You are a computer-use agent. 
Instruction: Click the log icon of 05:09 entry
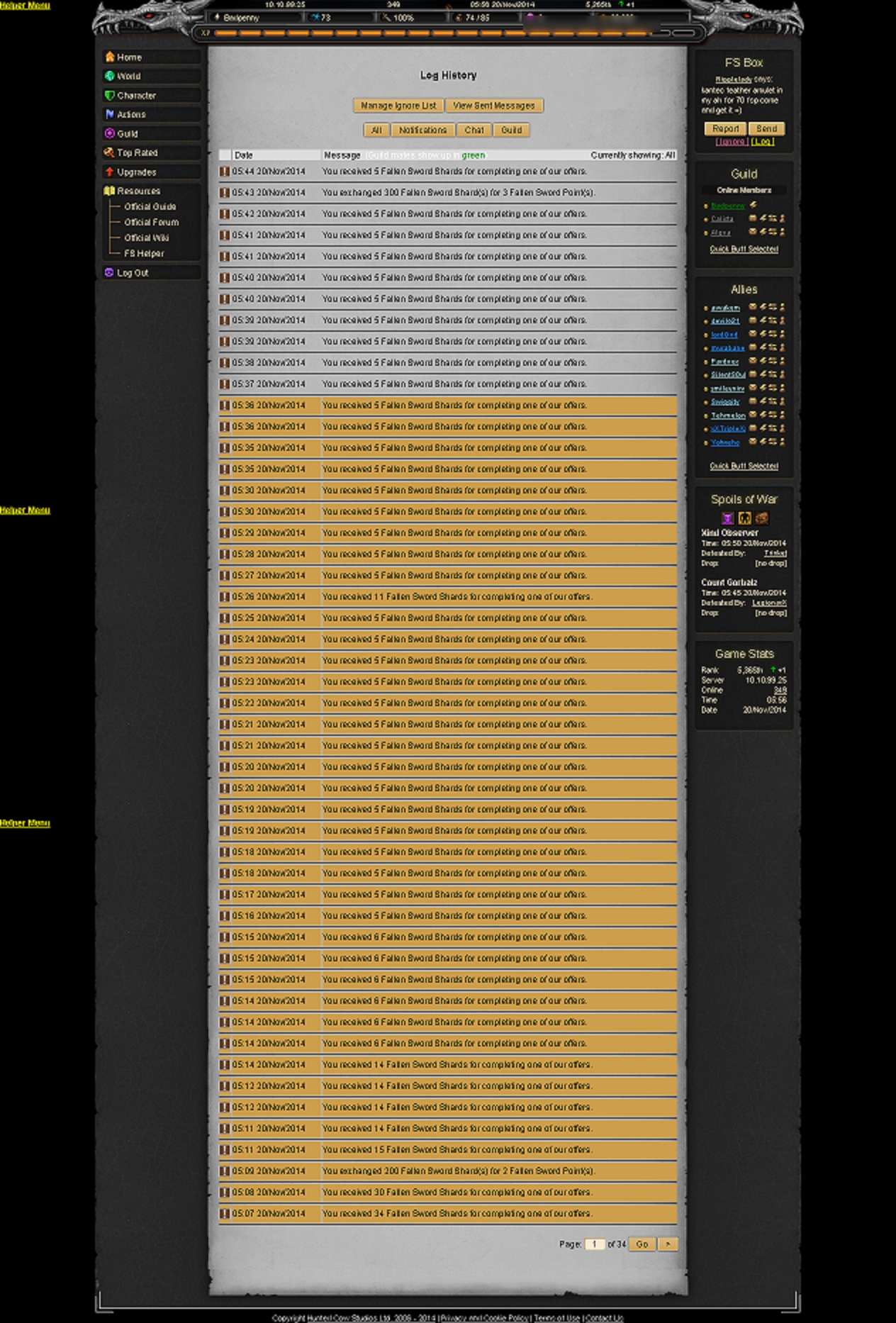pos(225,1171)
